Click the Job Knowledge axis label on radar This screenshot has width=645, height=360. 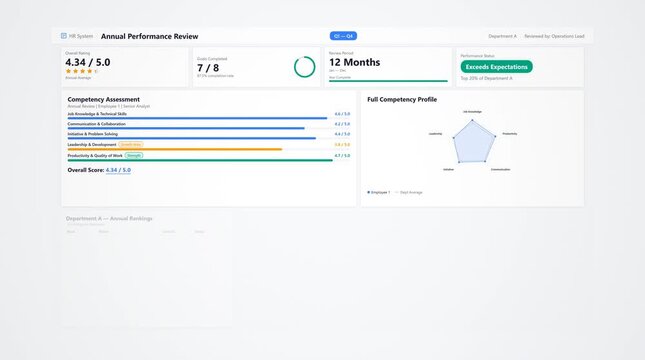pyautogui.click(x=472, y=111)
